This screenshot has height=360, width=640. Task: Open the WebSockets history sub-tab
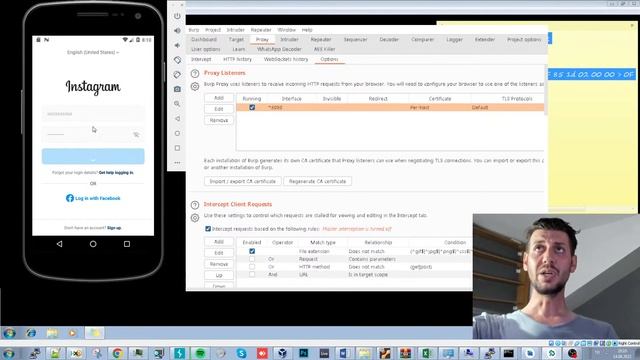click(286, 59)
